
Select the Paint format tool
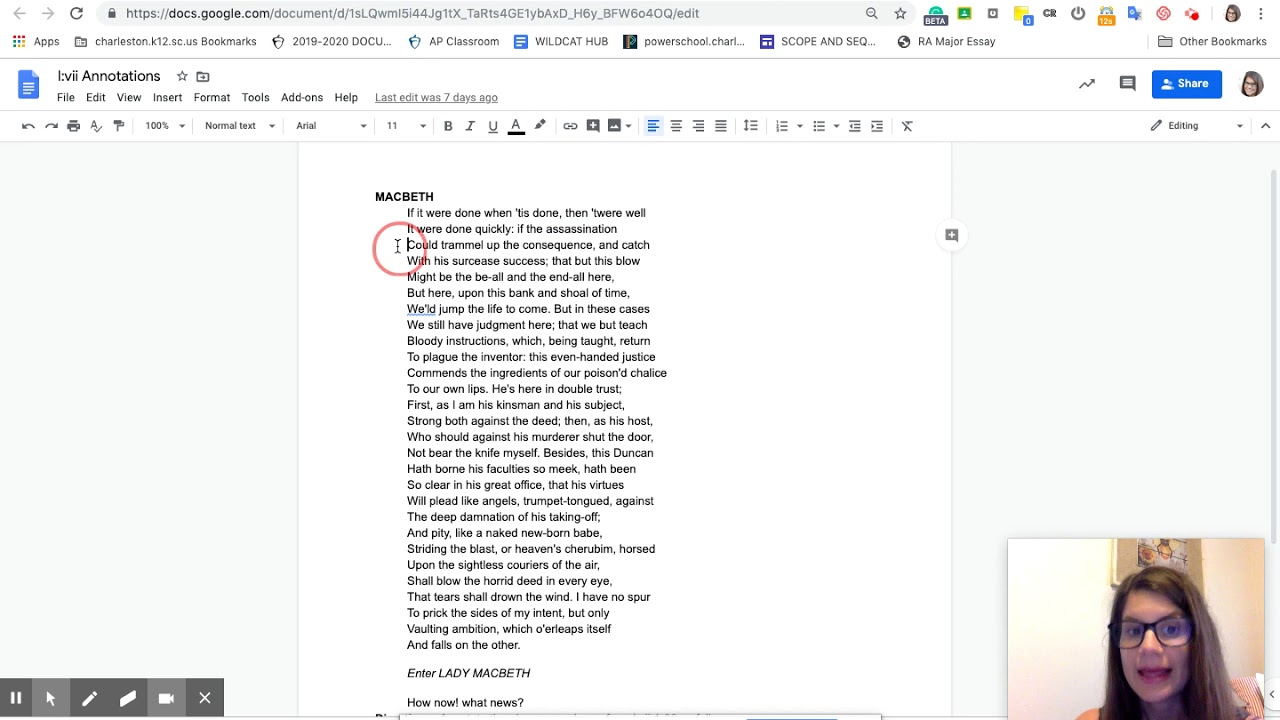[x=119, y=126]
